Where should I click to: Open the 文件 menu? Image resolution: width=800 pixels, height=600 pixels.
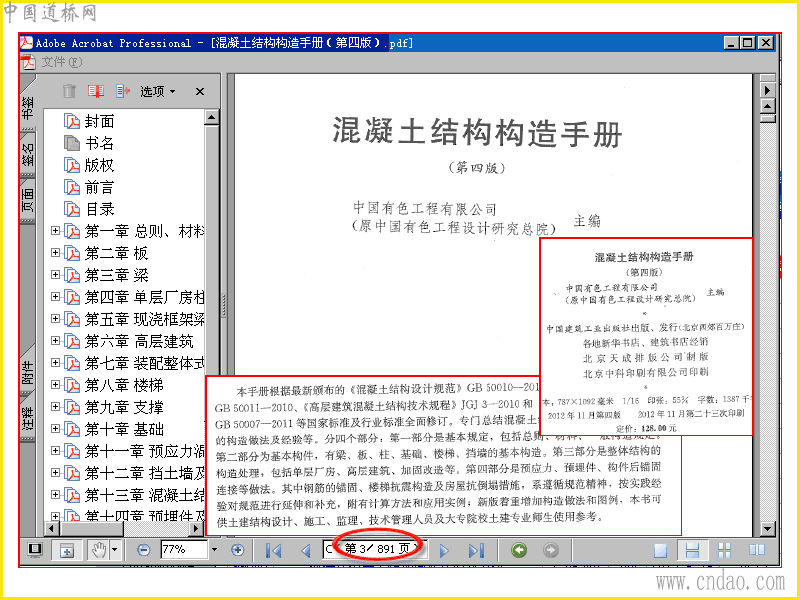pyautogui.click(x=61, y=62)
